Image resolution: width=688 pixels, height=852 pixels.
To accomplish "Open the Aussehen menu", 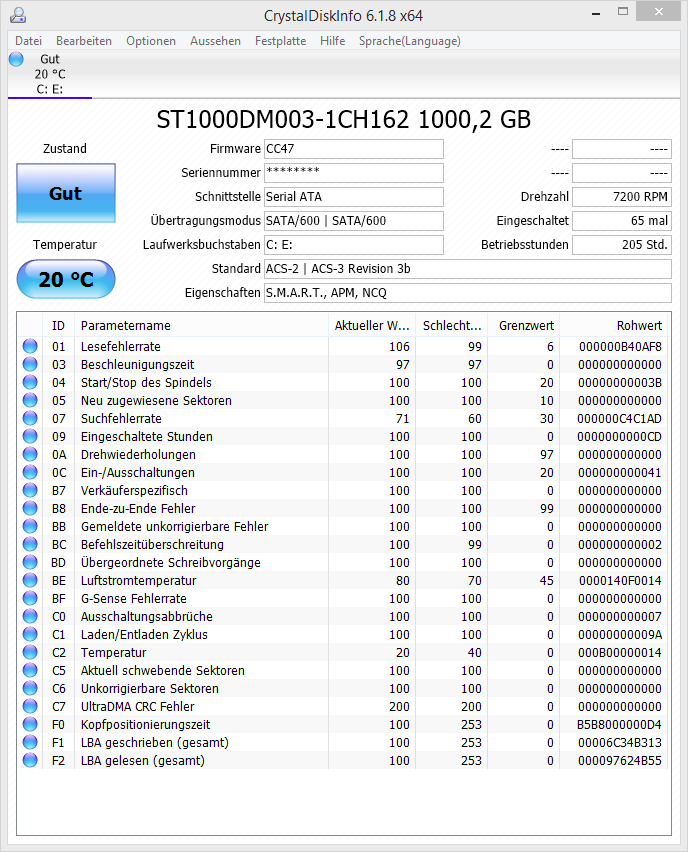I will click(x=215, y=41).
